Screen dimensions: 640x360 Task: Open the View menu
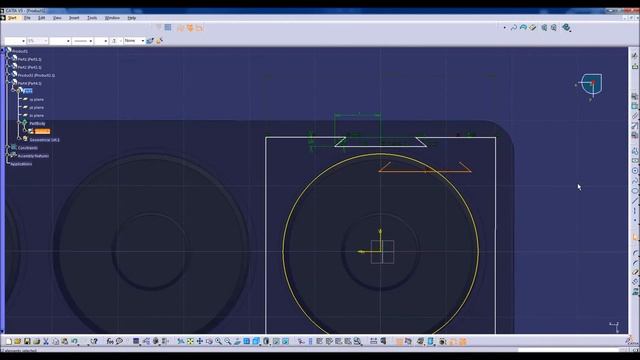[x=57, y=18]
